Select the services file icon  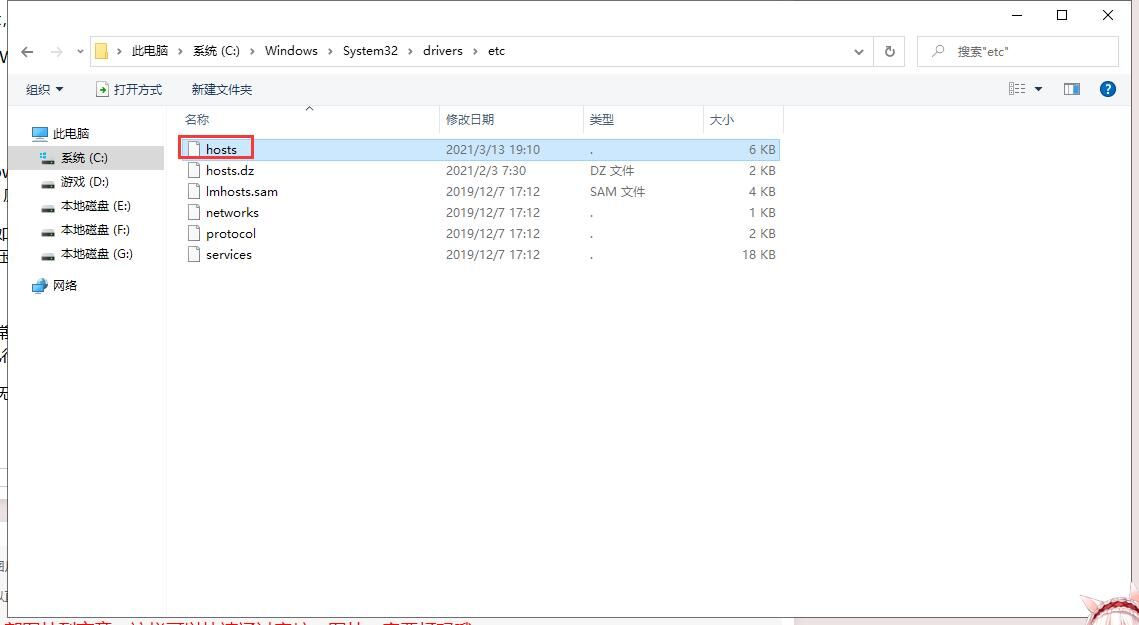pos(195,254)
